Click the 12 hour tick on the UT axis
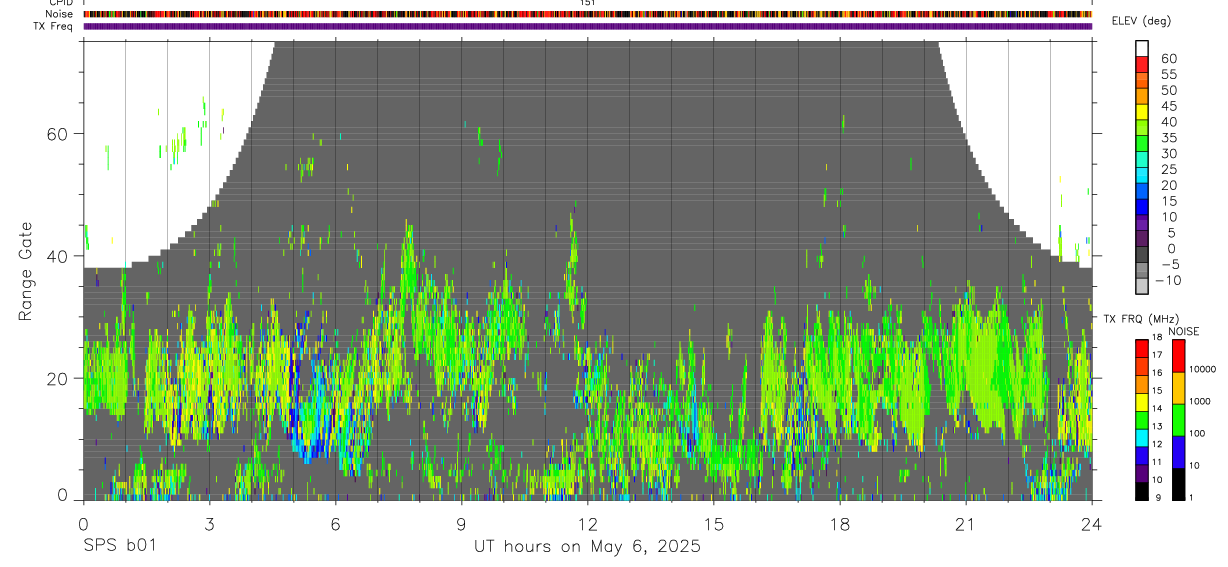The height and width of the screenshot is (567, 1228). tap(587, 523)
